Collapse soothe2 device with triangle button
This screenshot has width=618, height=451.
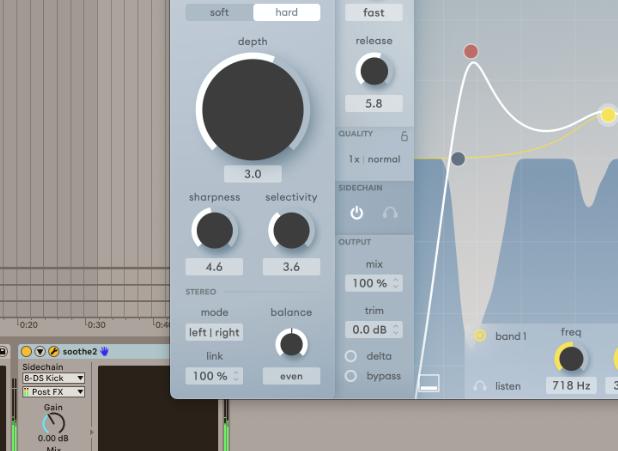(40, 351)
